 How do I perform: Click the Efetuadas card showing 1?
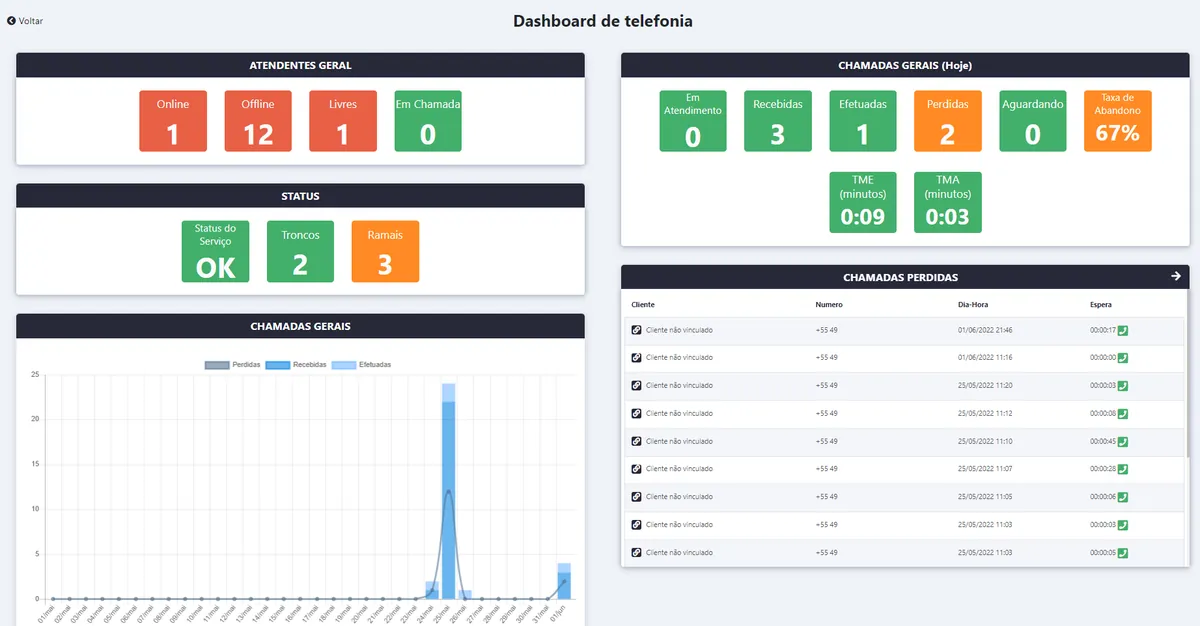863,121
